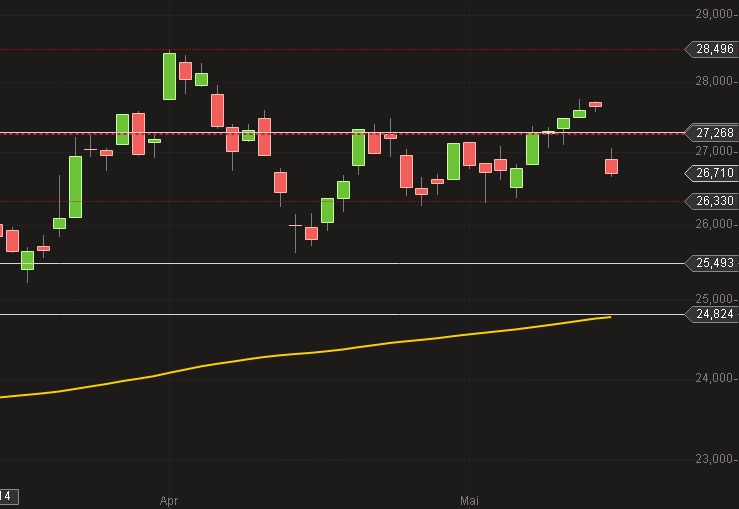Click the tall green candle at April start
Screen dimensions: 739x509
[169, 76]
